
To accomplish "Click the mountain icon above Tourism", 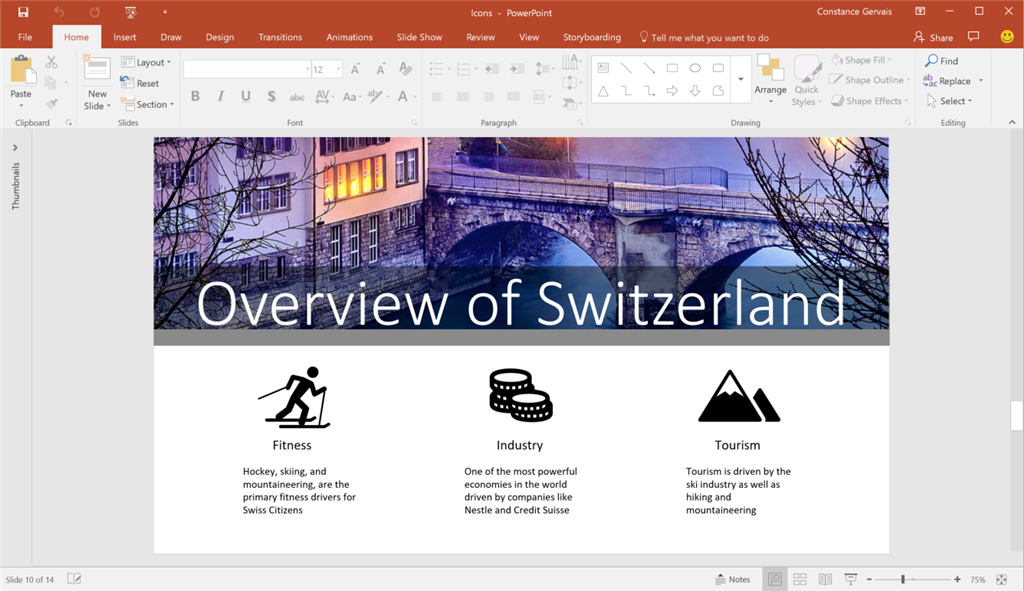I will pyautogui.click(x=738, y=396).
